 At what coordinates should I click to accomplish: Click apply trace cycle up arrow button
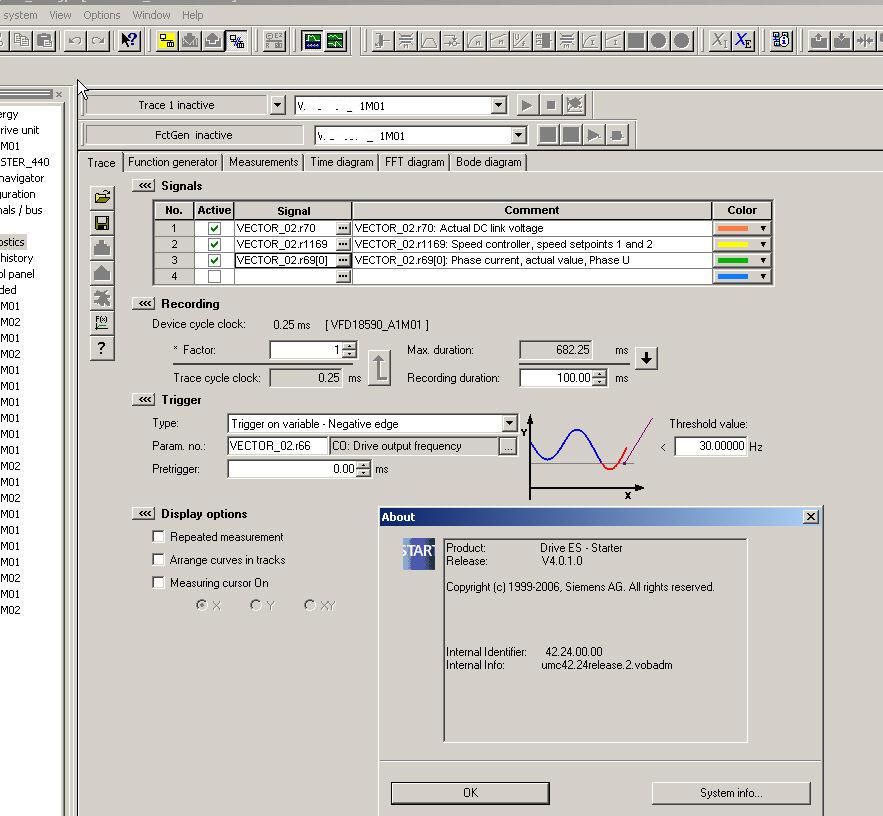tap(380, 368)
